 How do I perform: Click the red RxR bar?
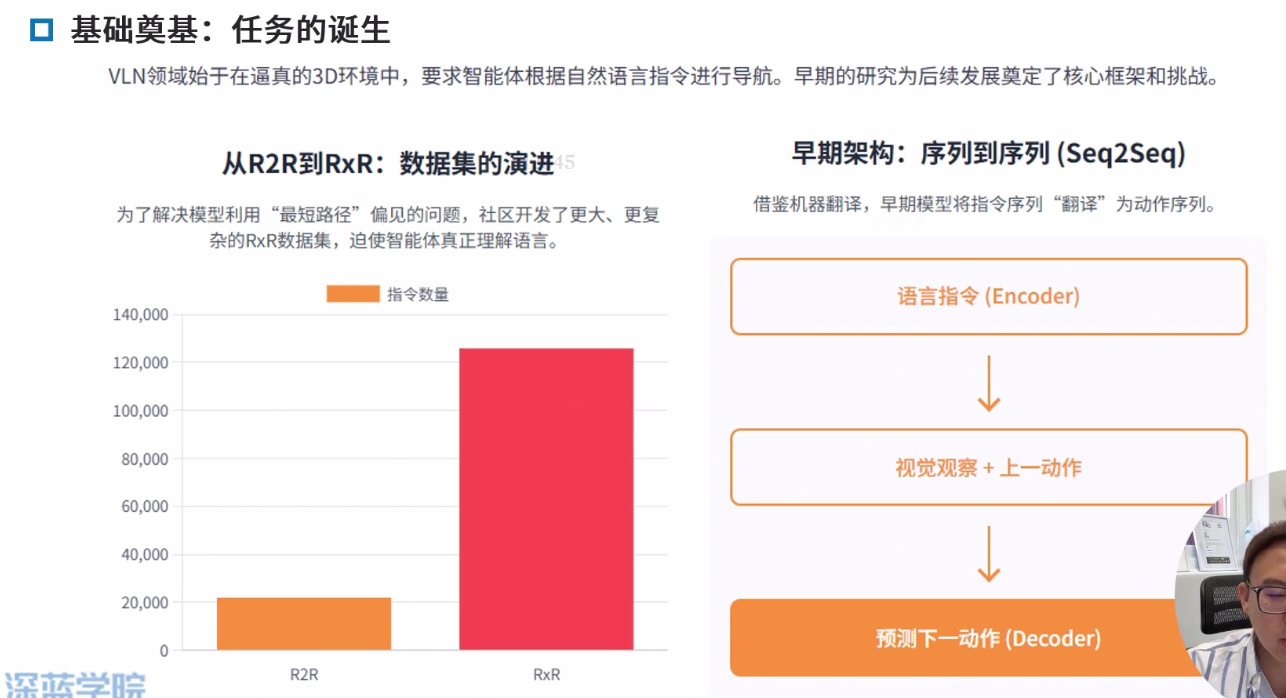(x=546, y=498)
